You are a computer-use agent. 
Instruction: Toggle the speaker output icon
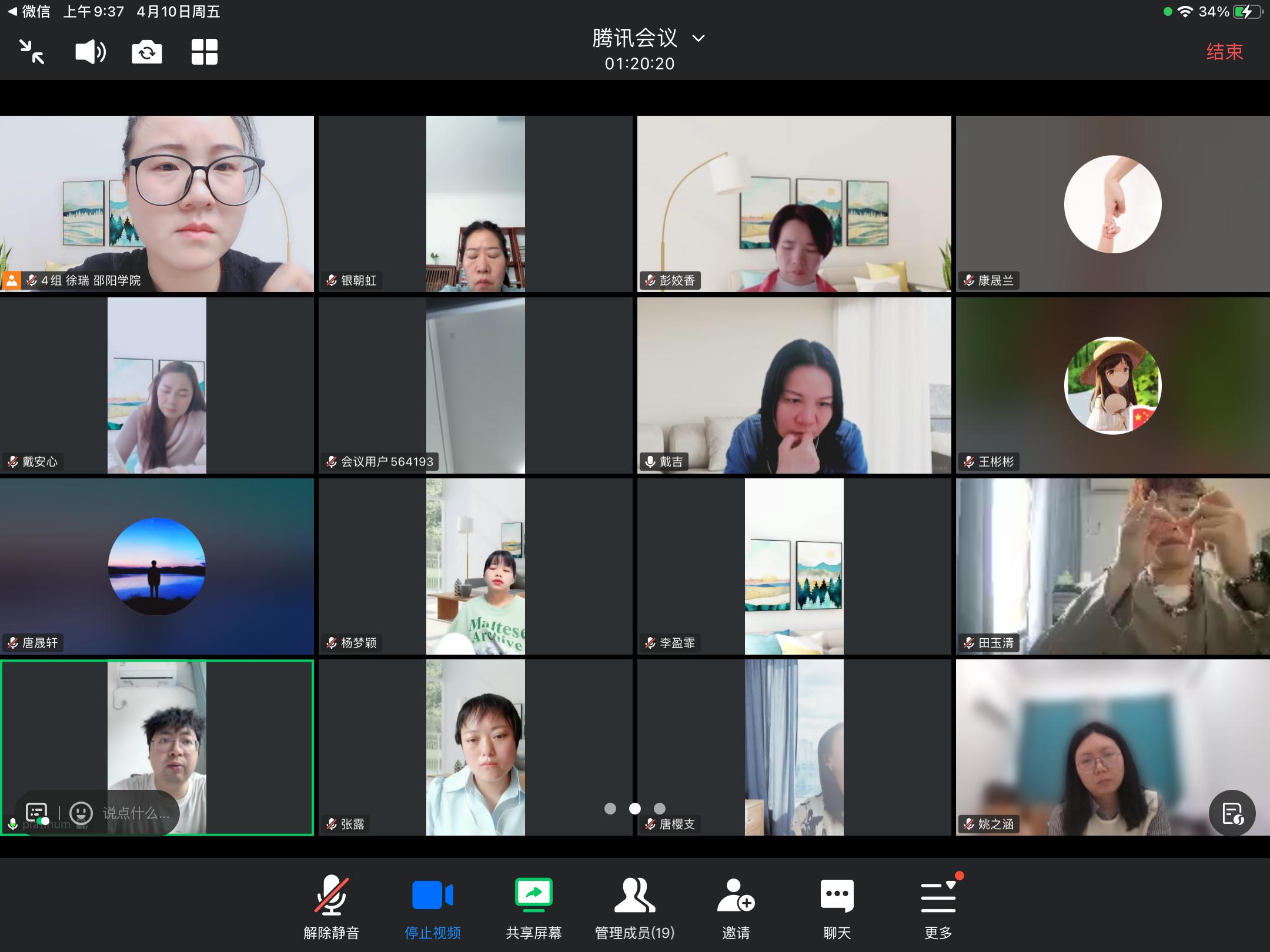pos(91,52)
